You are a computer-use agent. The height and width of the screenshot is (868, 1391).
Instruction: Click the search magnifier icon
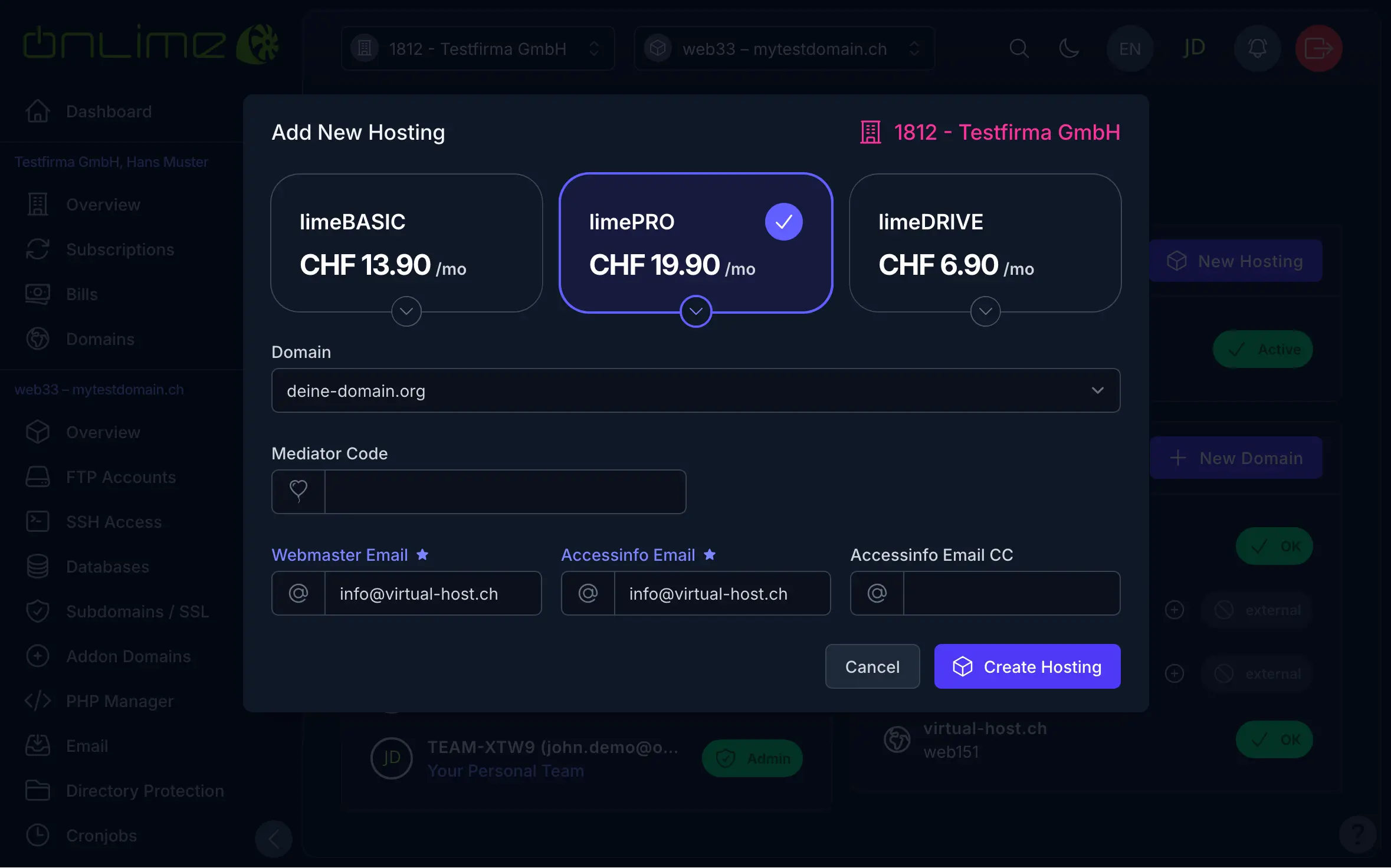coord(1019,48)
